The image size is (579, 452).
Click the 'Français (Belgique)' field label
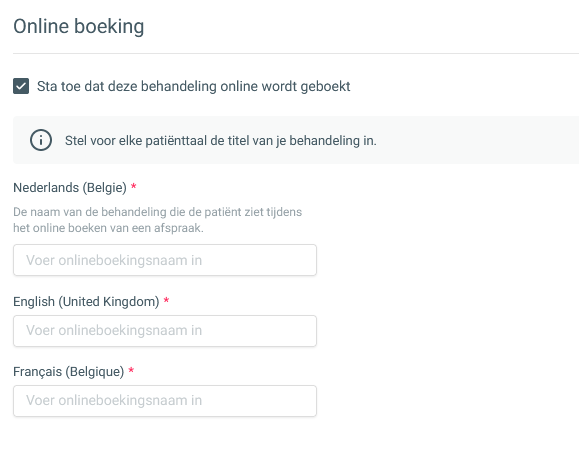69,371
